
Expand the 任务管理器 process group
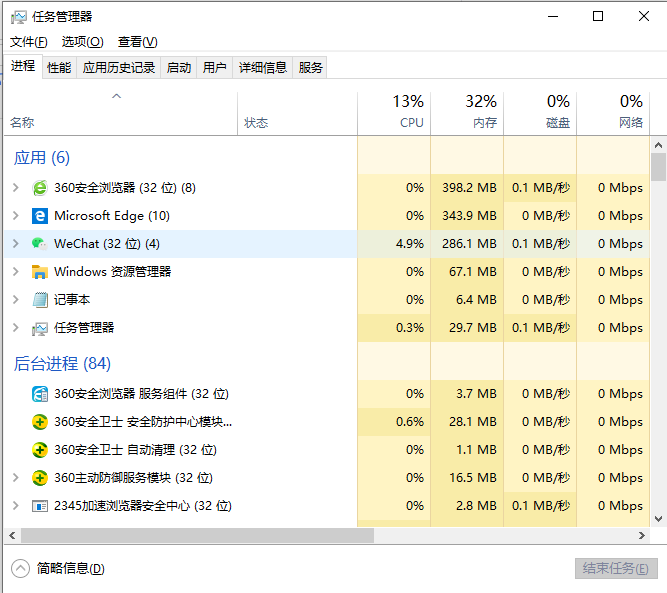click(x=16, y=328)
